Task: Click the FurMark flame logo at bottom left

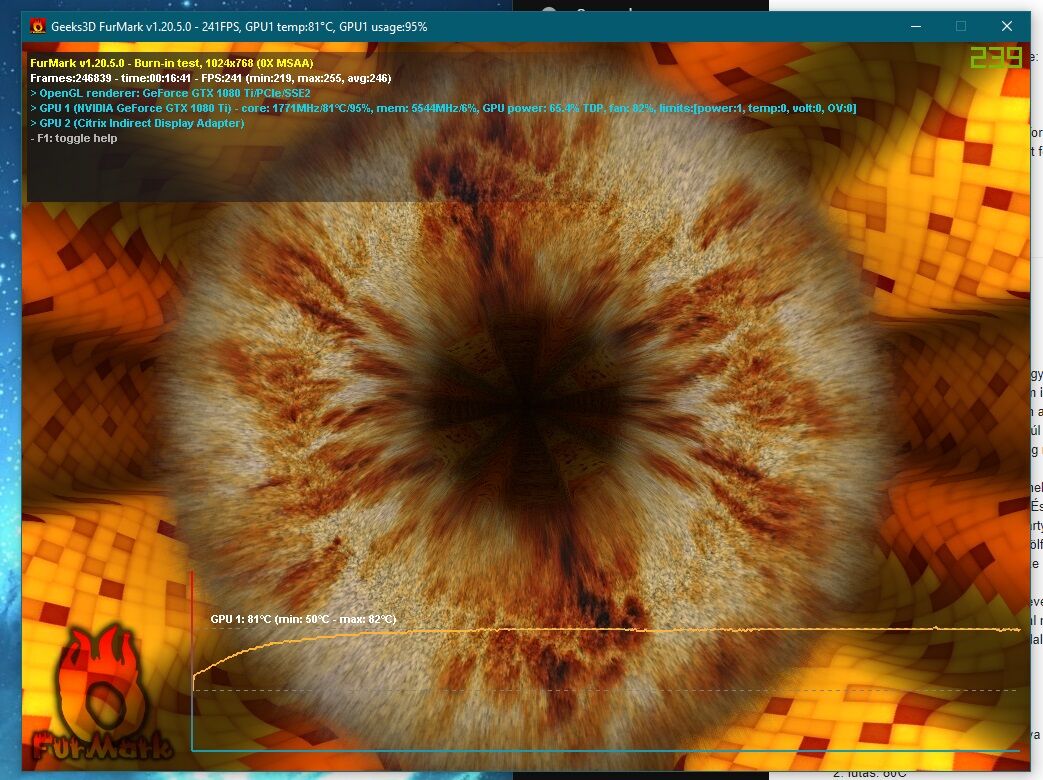Action: [101, 694]
